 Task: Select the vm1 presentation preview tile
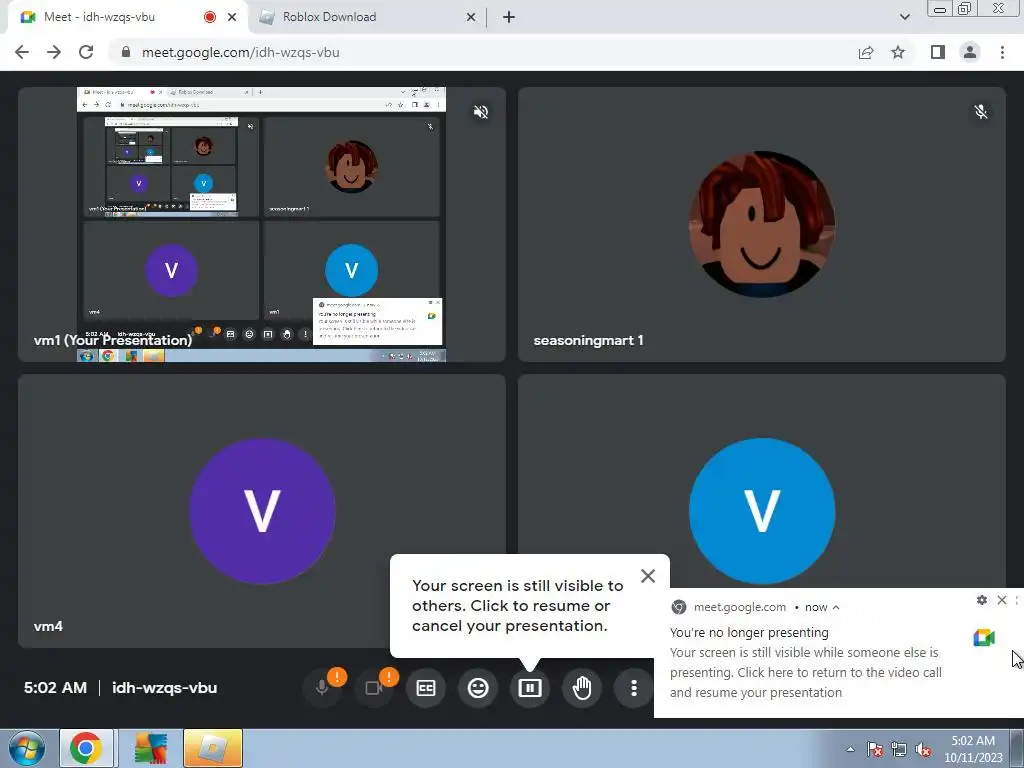[x=261, y=224]
